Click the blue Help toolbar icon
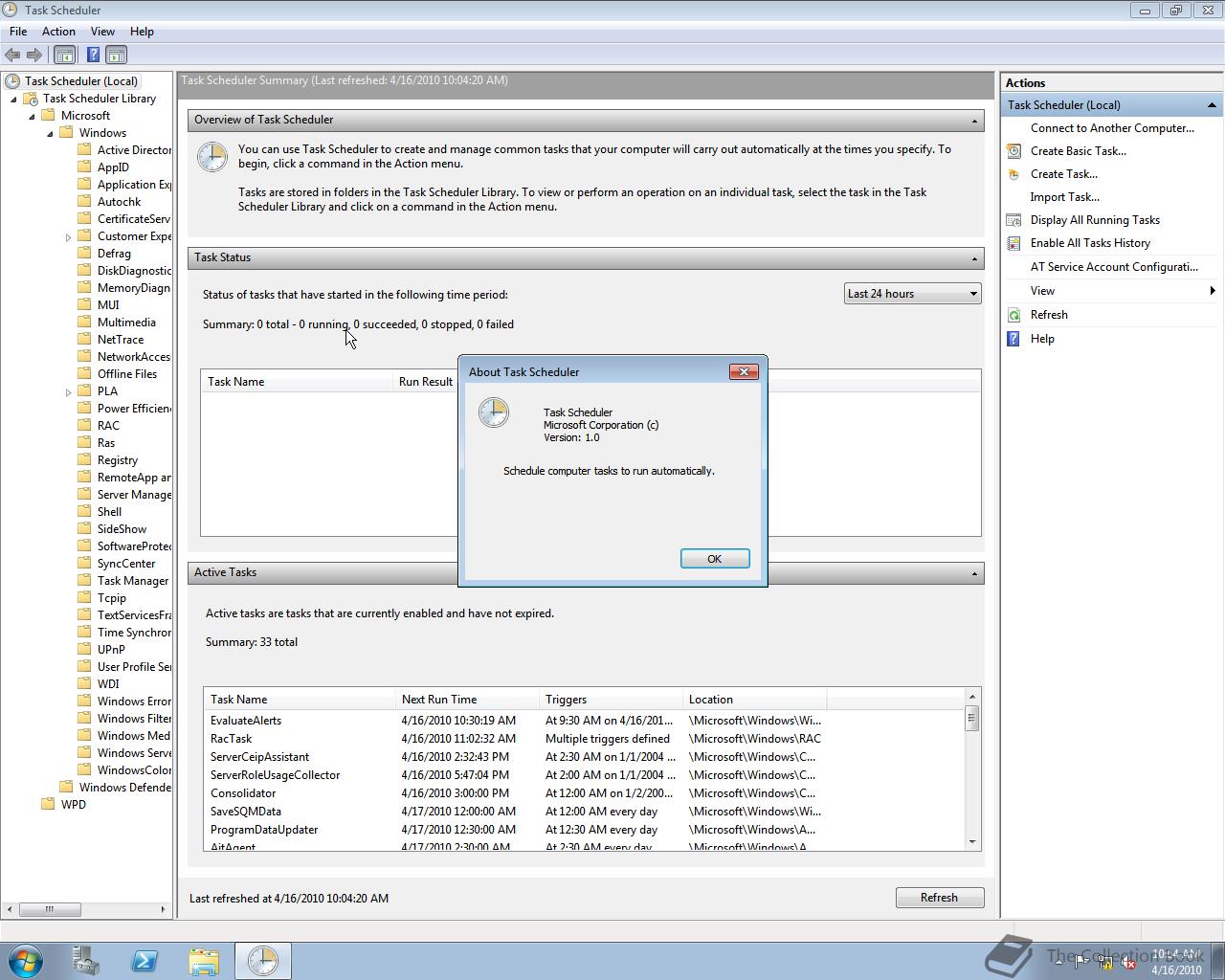The width and height of the screenshot is (1225, 980). pyautogui.click(x=93, y=56)
